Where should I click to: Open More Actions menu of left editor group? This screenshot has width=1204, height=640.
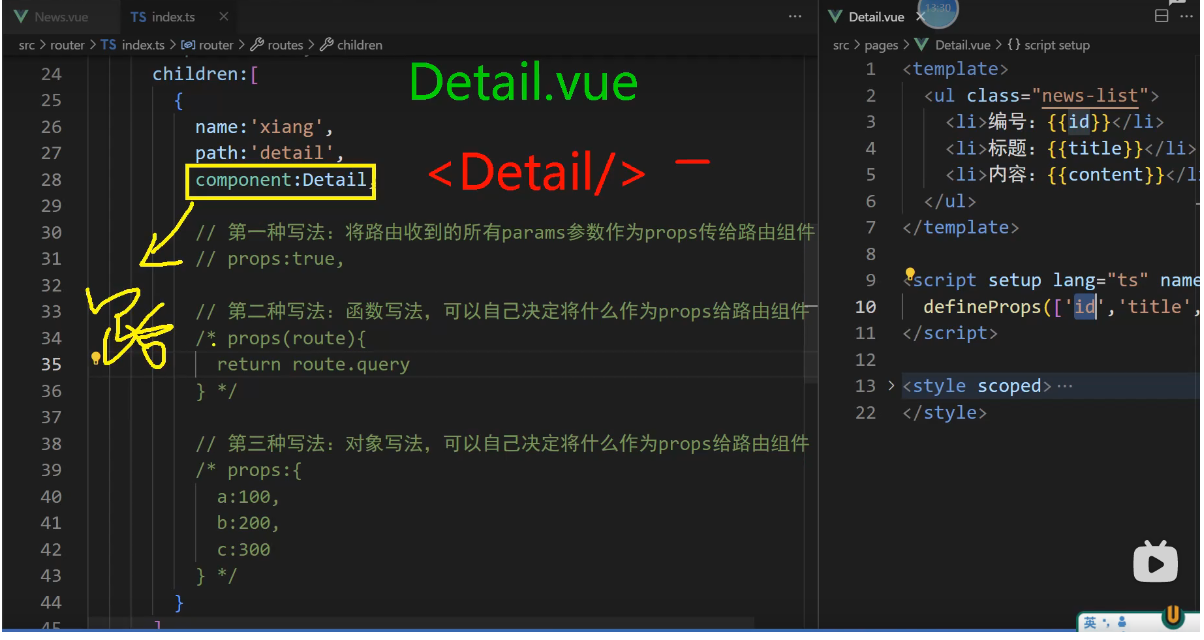[x=795, y=17]
